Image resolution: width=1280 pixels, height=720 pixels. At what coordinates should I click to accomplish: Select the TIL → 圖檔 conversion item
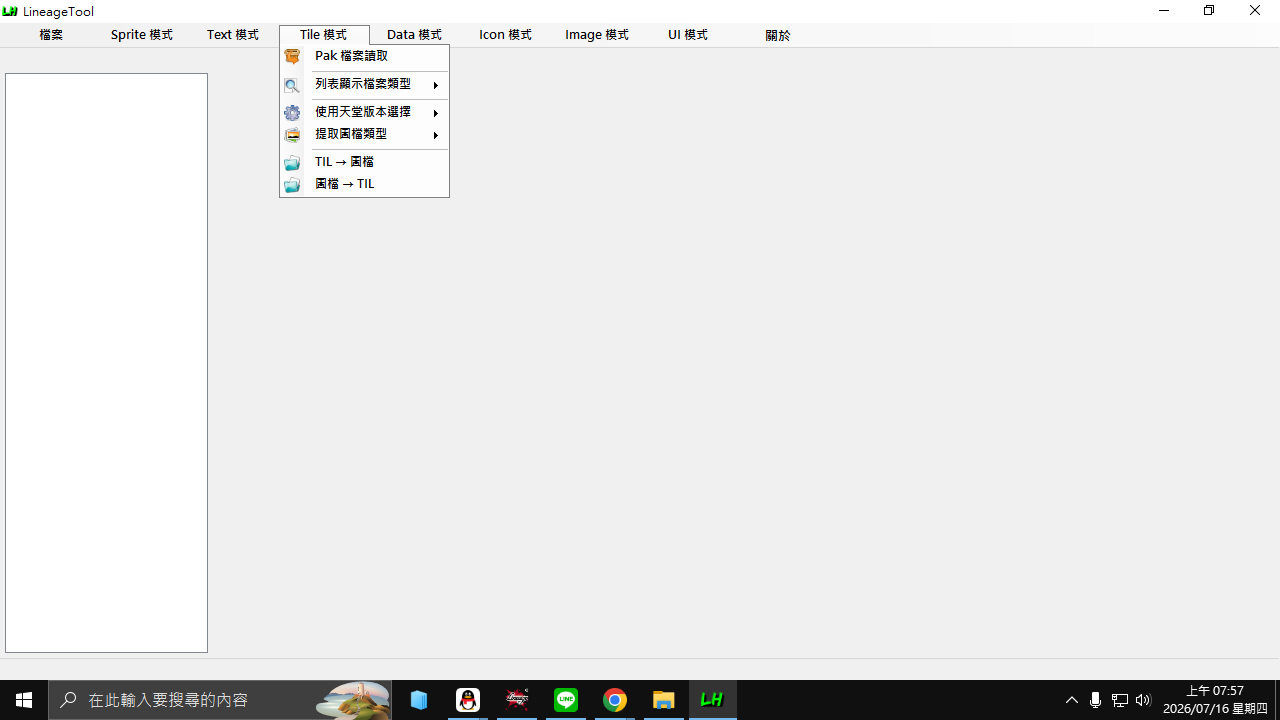[364, 162]
